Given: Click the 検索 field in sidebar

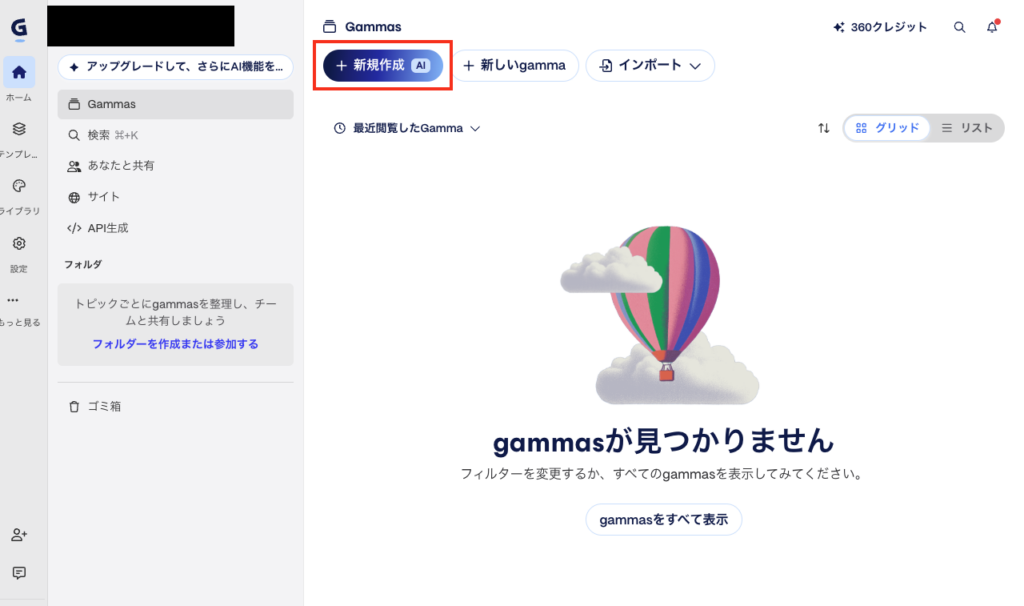Looking at the screenshot, I should pyautogui.click(x=175, y=135).
